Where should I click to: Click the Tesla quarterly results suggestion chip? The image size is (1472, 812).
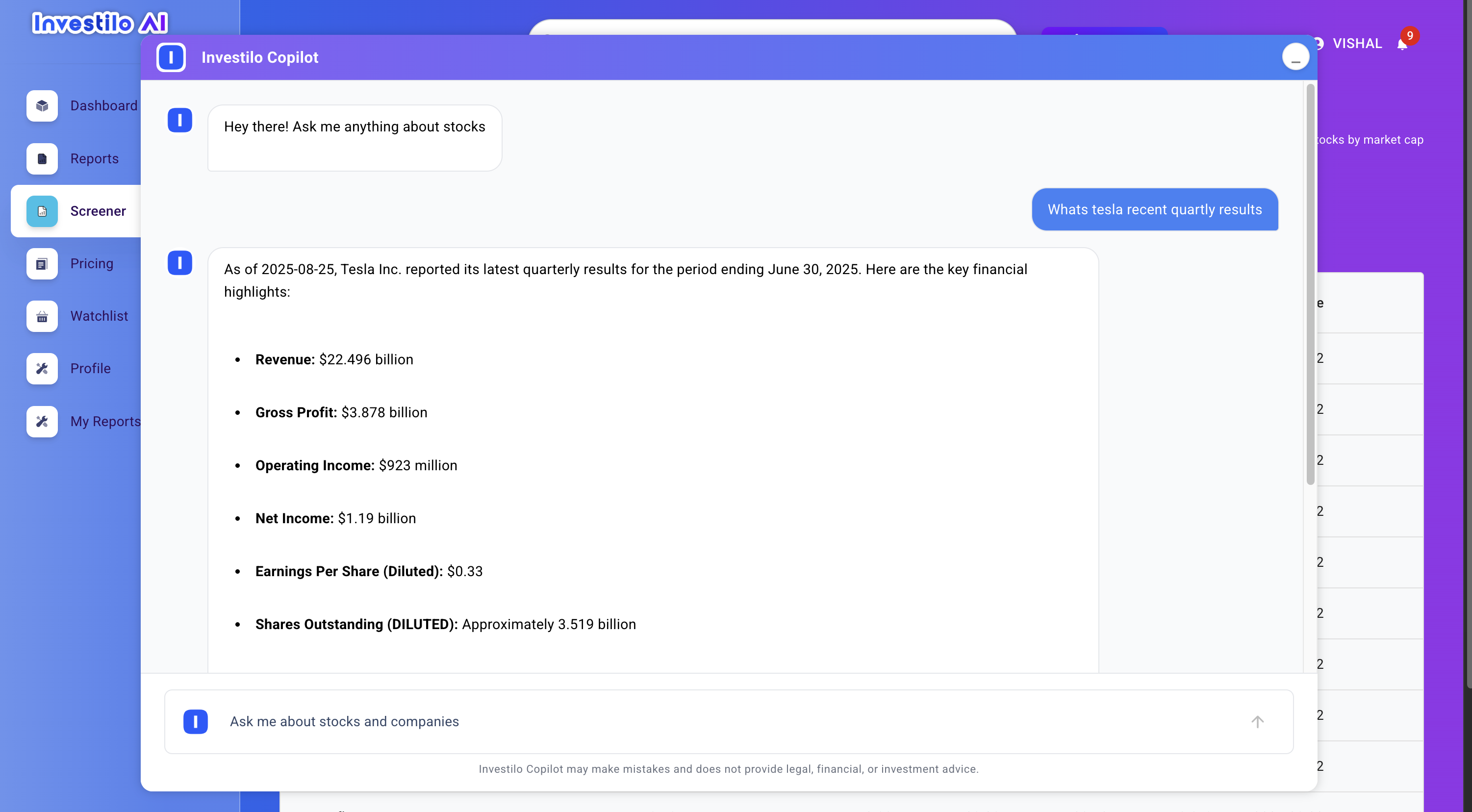(x=1155, y=209)
